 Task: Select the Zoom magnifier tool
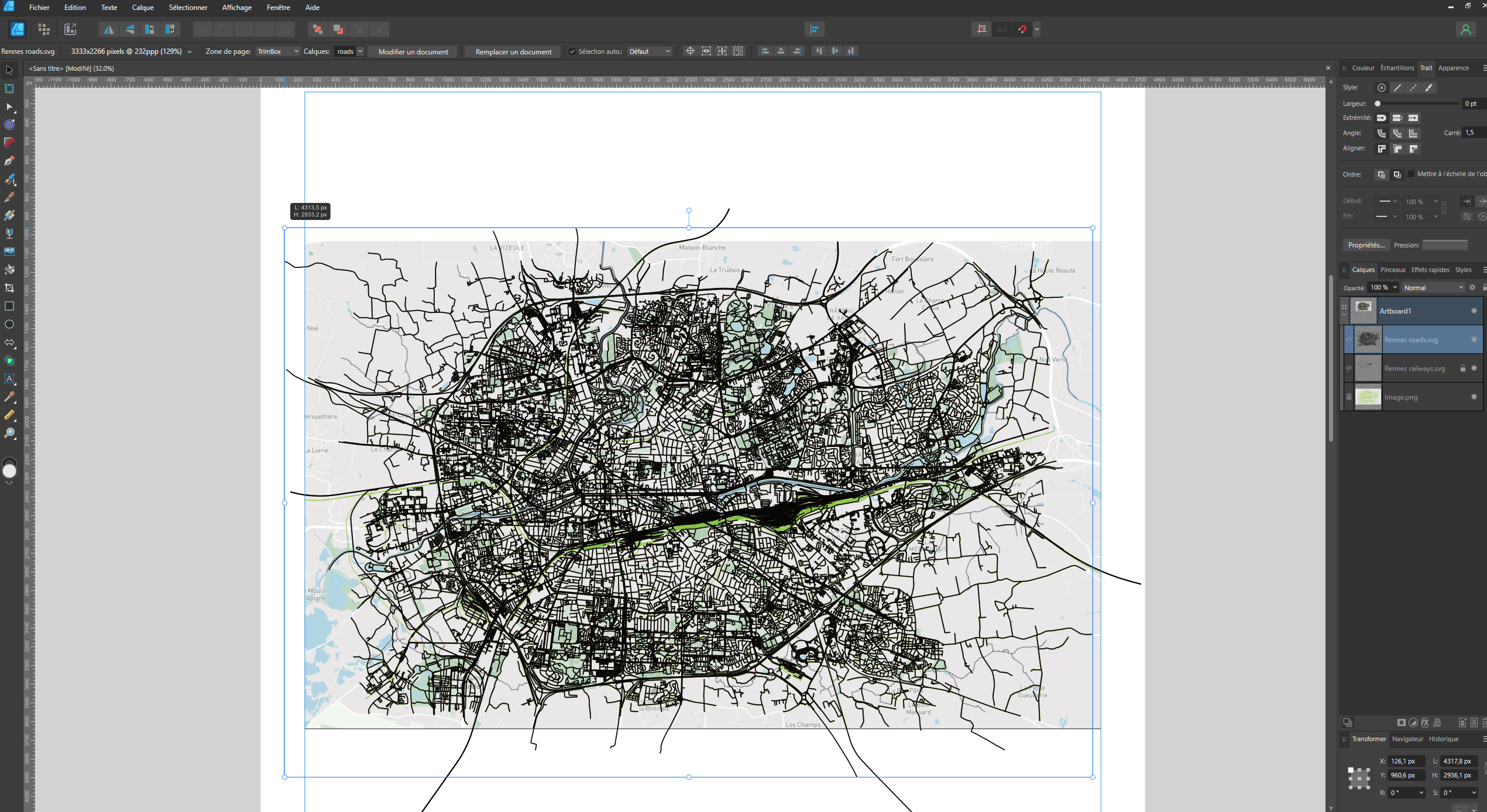[9, 433]
